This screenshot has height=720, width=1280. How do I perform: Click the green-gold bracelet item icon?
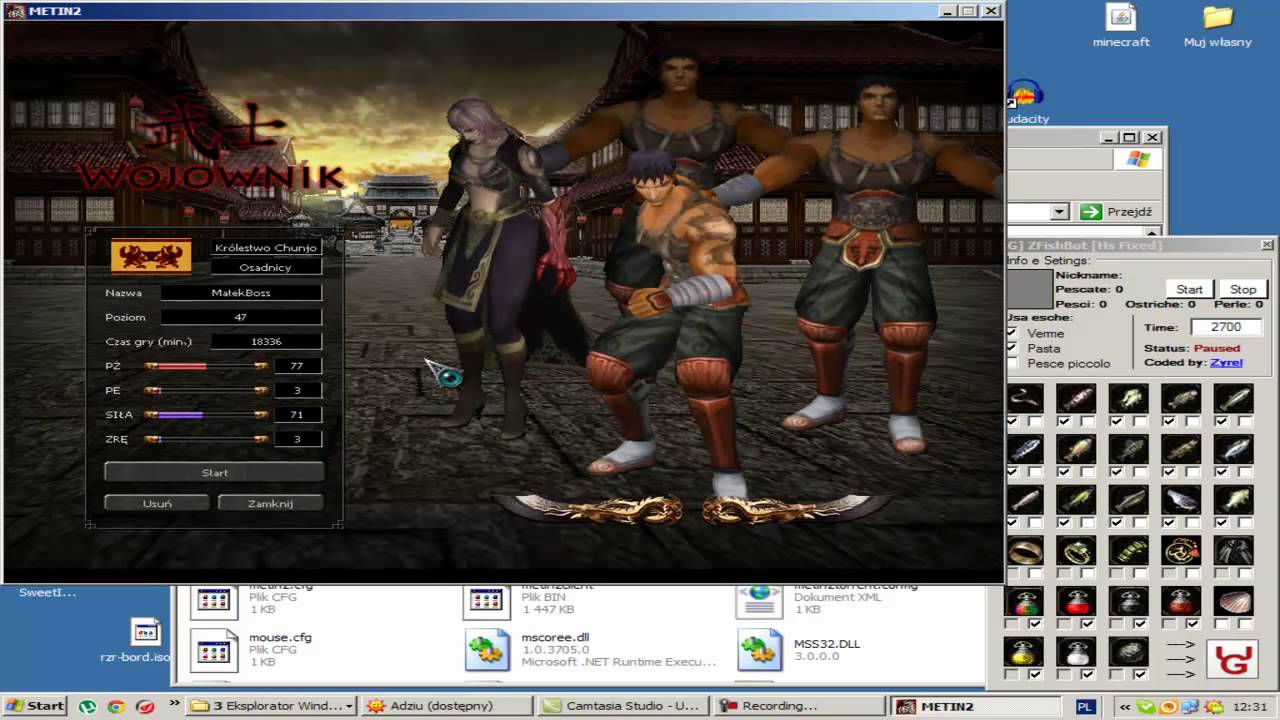click(x=1129, y=550)
